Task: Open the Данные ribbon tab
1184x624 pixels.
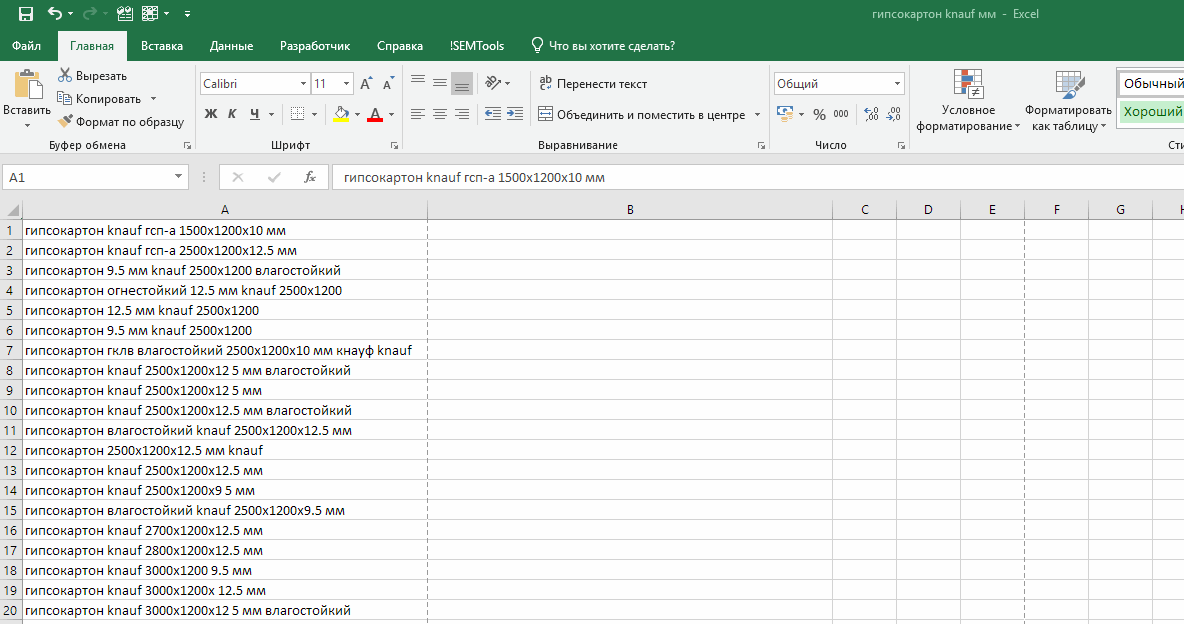Action: 231,46
